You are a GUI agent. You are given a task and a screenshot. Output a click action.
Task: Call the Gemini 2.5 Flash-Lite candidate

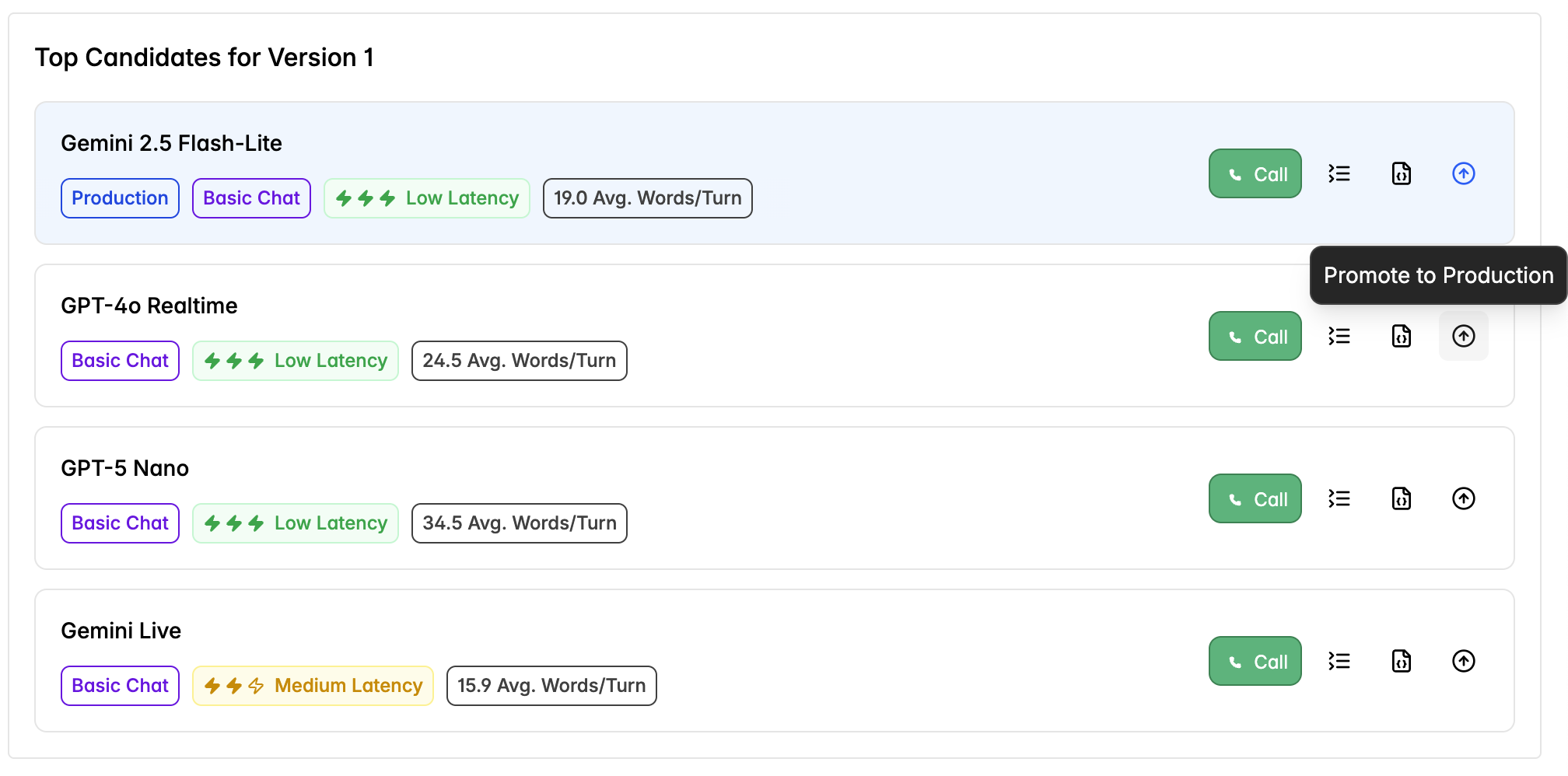click(1255, 173)
